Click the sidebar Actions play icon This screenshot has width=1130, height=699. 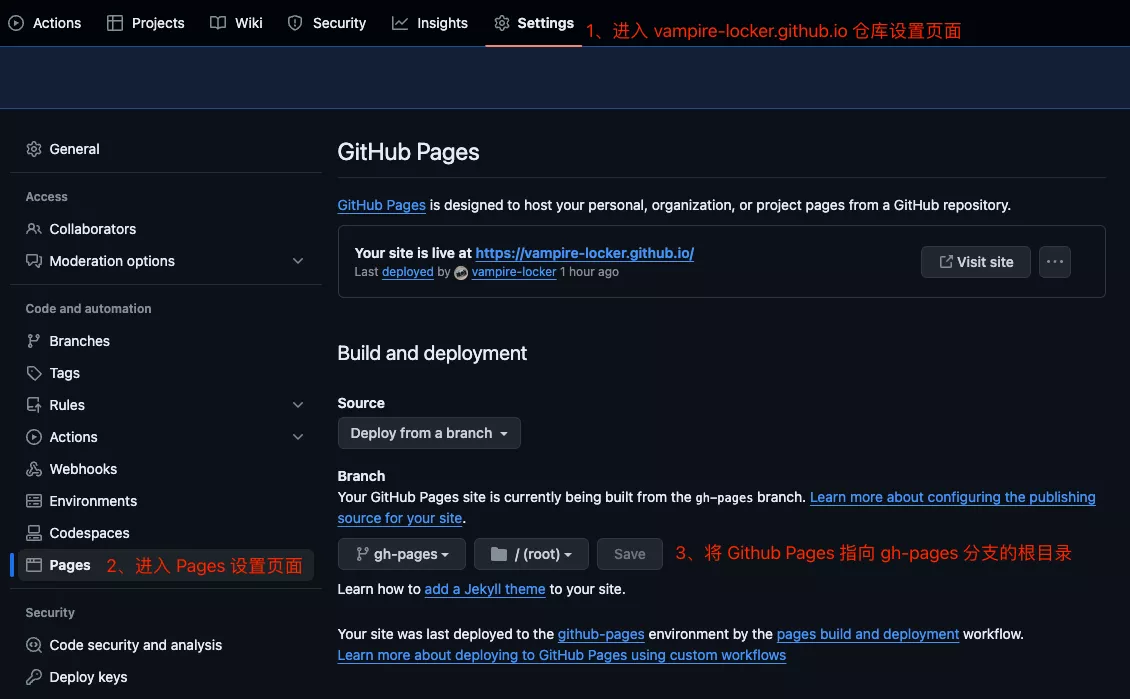coord(34,437)
